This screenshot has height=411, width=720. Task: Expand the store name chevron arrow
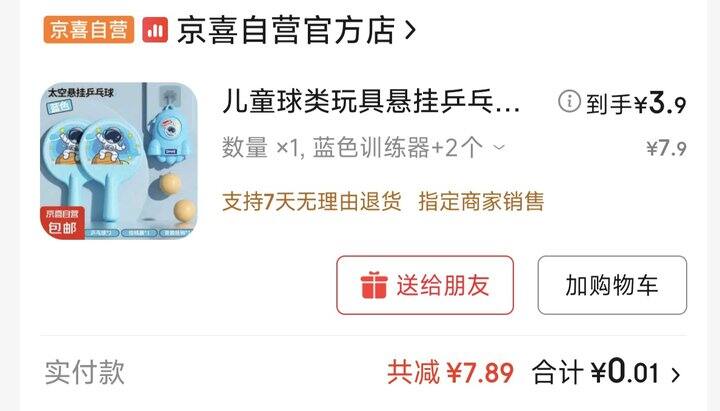pyautogui.click(x=410, y=30)
